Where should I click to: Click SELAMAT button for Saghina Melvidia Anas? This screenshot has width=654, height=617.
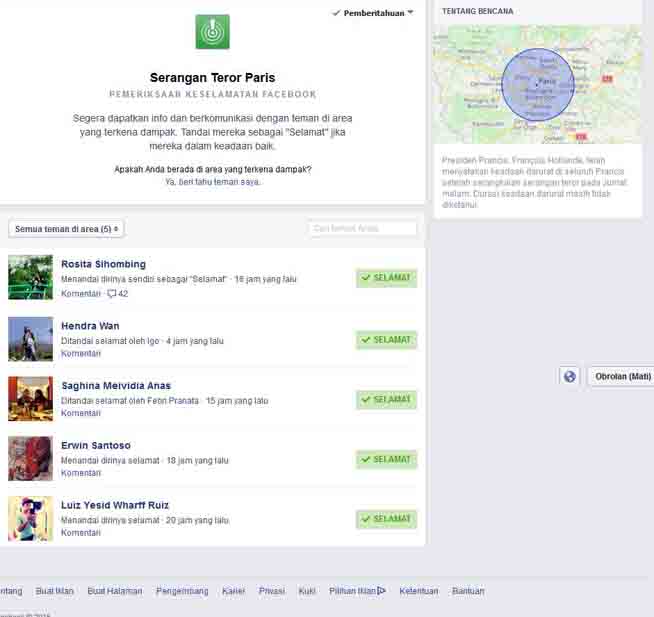point(386,400)
